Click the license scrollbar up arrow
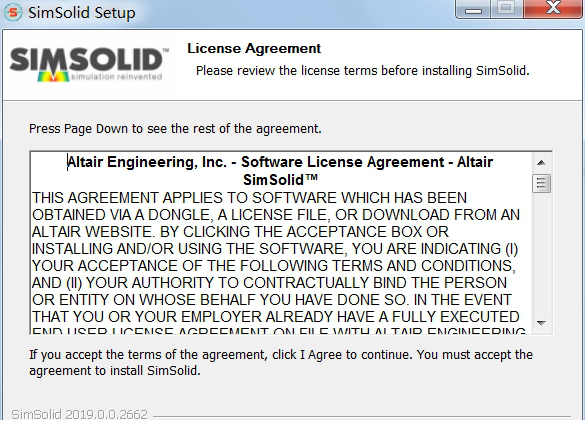 pyautogui.click(x=541, y=163)
